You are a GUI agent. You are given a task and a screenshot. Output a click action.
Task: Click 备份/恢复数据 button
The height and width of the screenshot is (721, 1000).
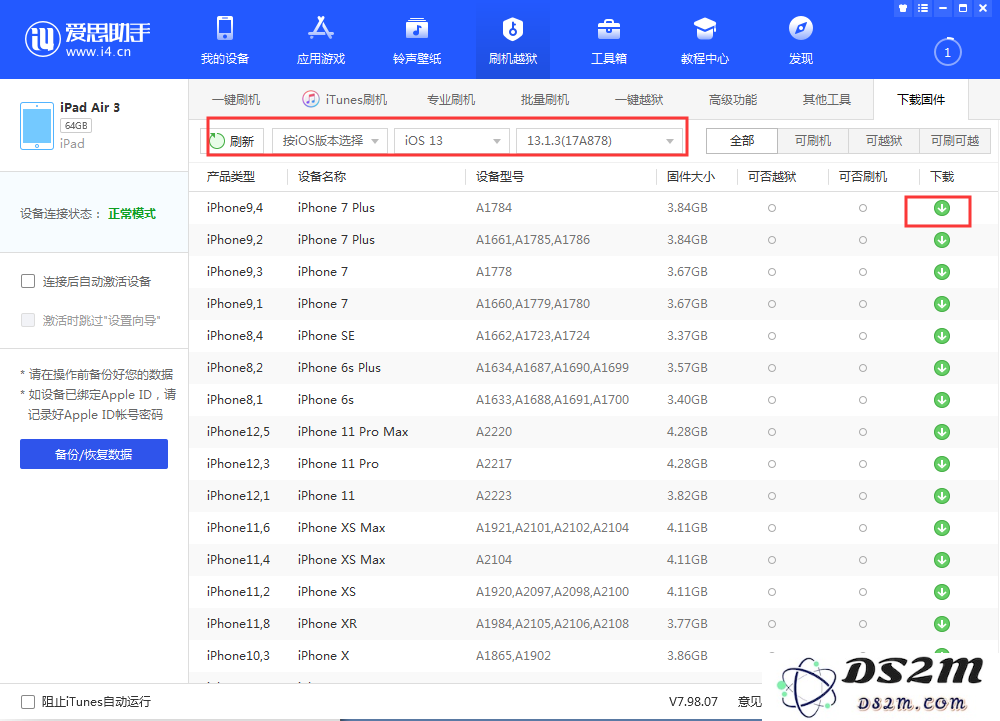tap(94, 454)
